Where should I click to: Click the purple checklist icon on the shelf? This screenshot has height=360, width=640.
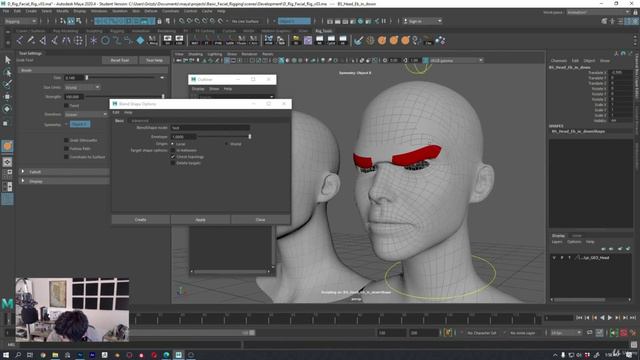[307, 40]
